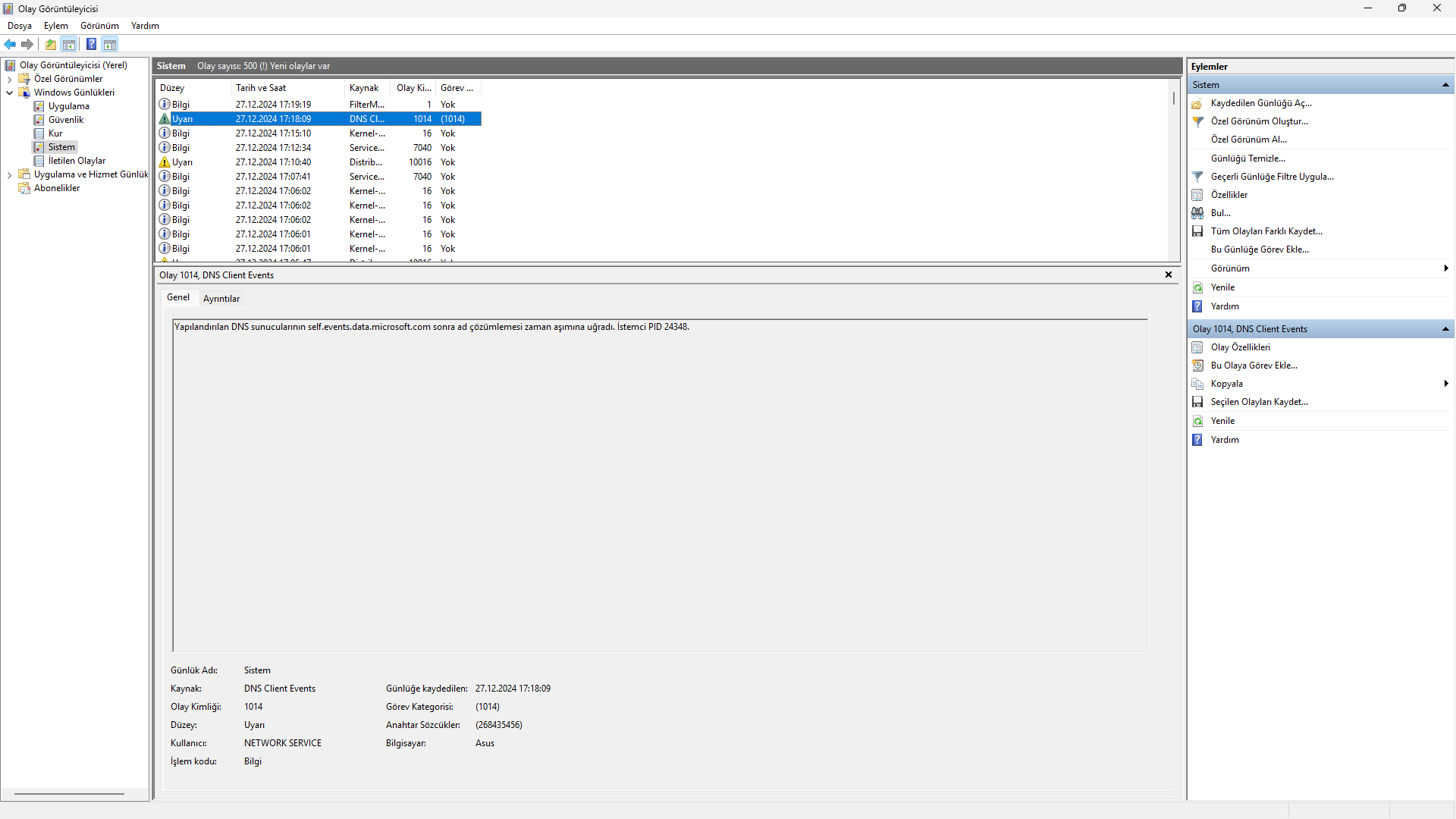Image resolution: width=1456 pixels, height=819 pixels.
Task: Click the Olay Özellikleri icon
Action: coord(1197,347)
